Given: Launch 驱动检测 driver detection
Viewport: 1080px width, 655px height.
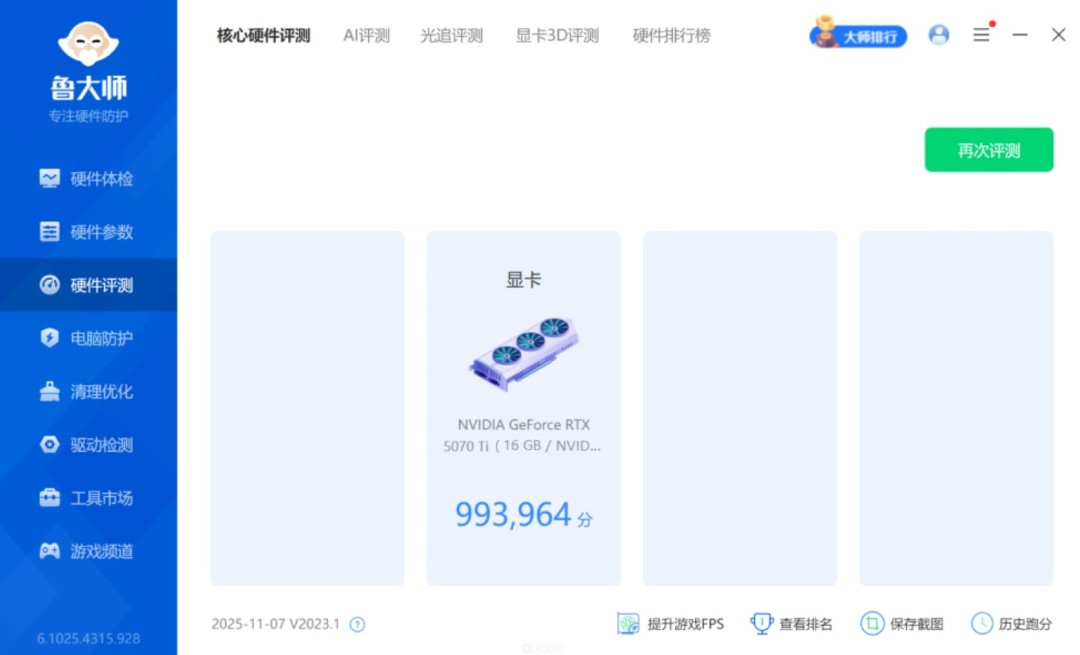Looking at the screenshot, I should coord(89,444).
